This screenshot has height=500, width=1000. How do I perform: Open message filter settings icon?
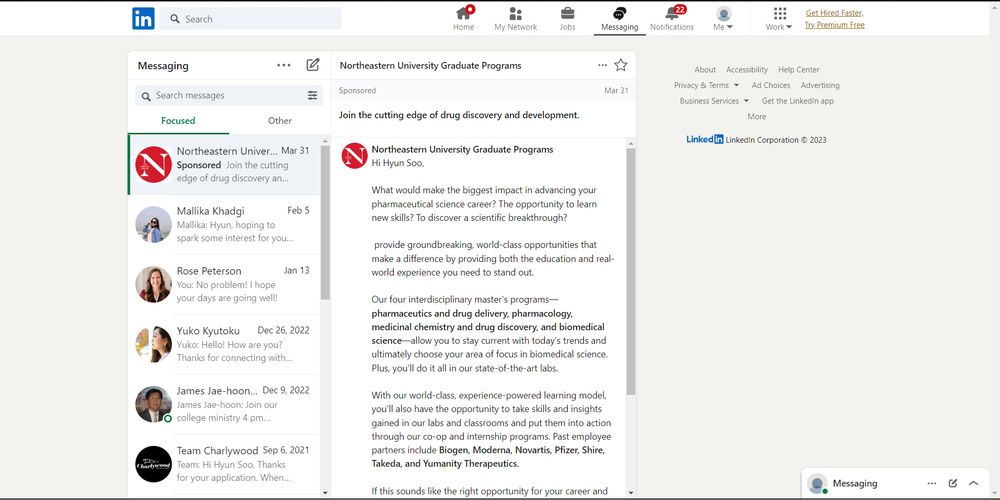click(312, 95)
